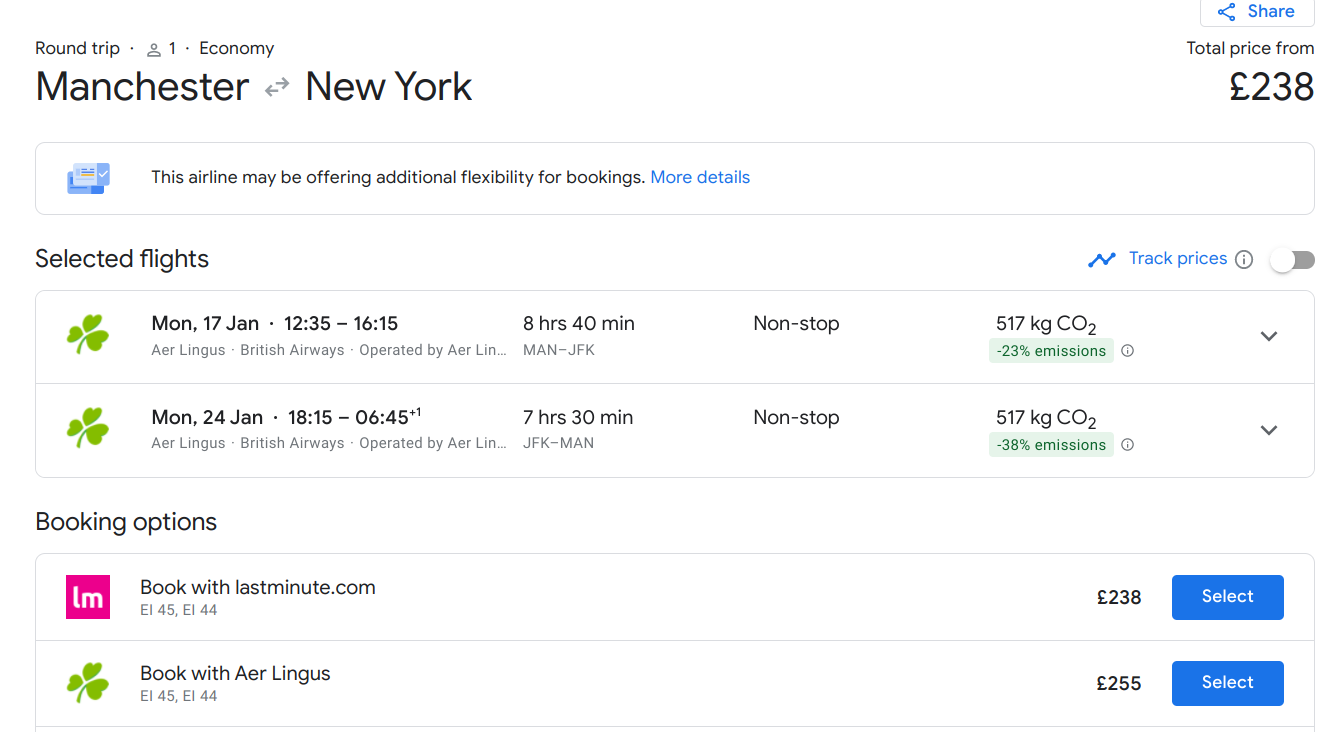Click the booking flexibility notice icon
The image size is (1333, 732).
(88, 178)
